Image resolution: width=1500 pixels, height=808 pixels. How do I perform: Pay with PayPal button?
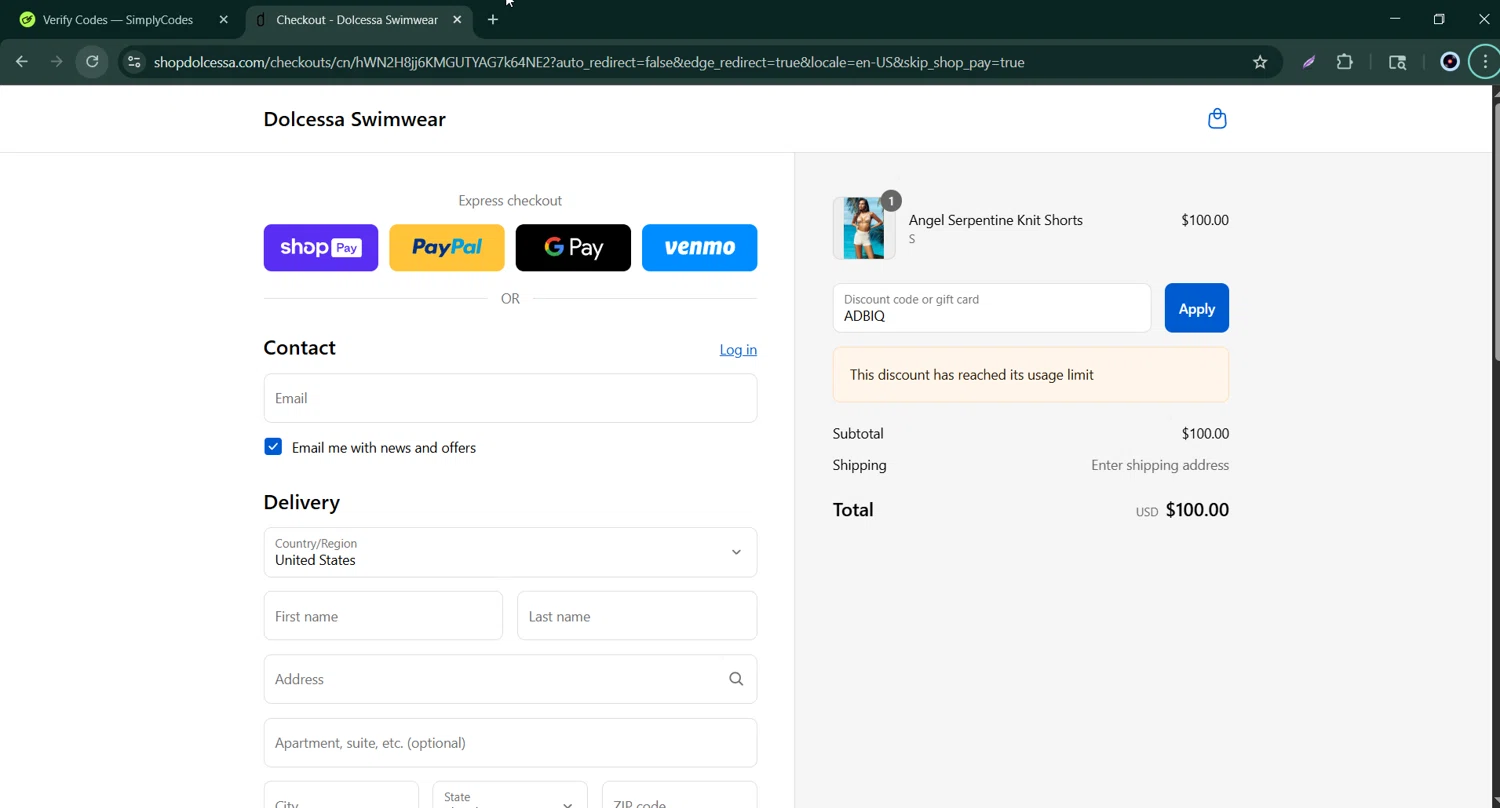[447, 247]
